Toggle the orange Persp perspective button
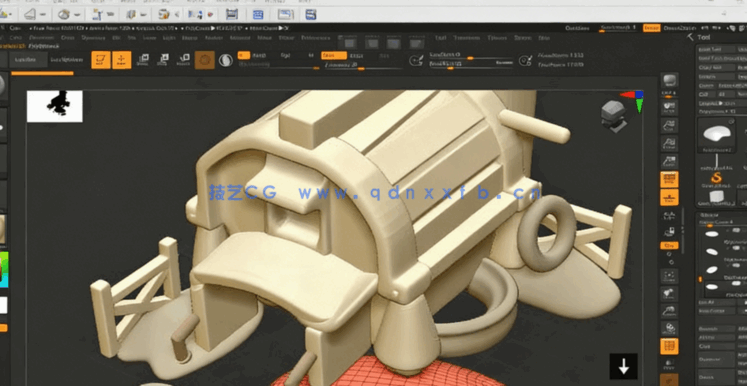The image size is (747, 386). (x=669, y=180)
